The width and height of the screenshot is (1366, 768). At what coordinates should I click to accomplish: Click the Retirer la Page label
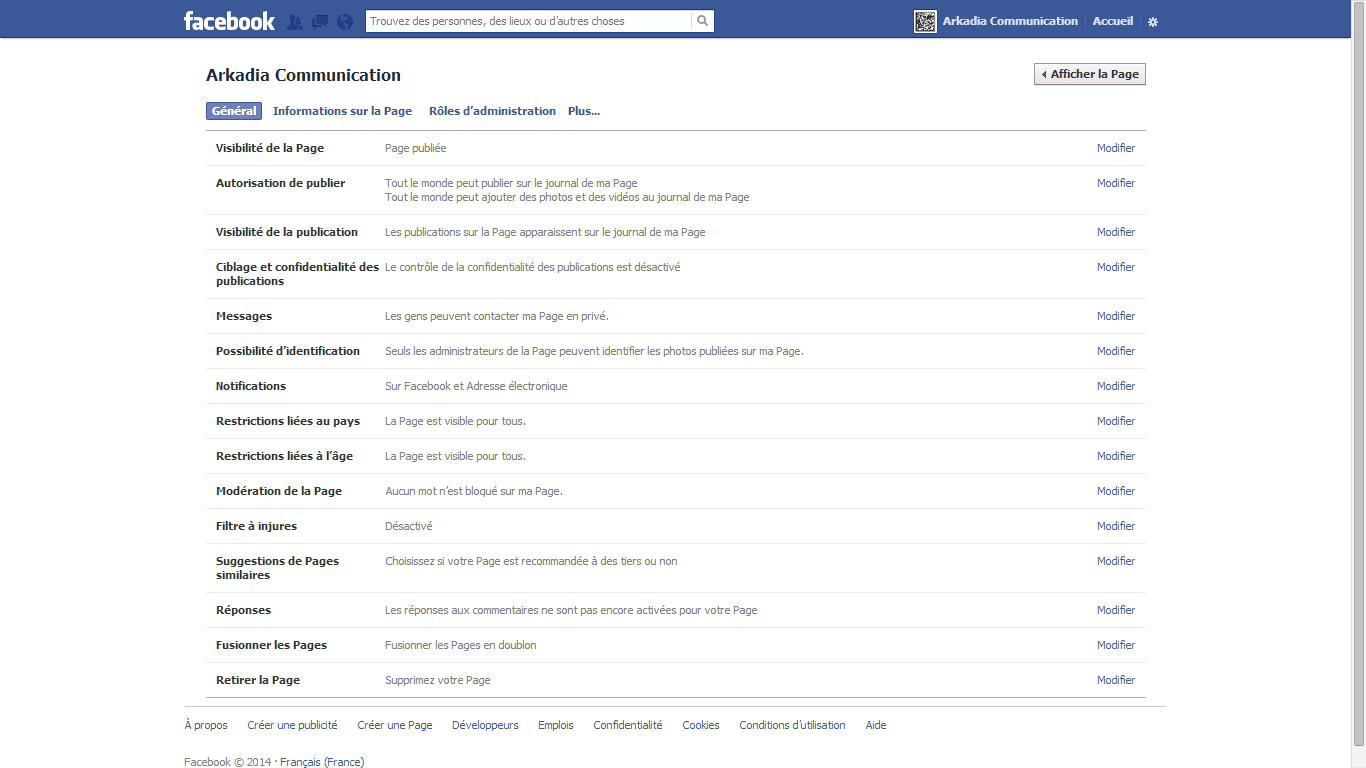258,680
